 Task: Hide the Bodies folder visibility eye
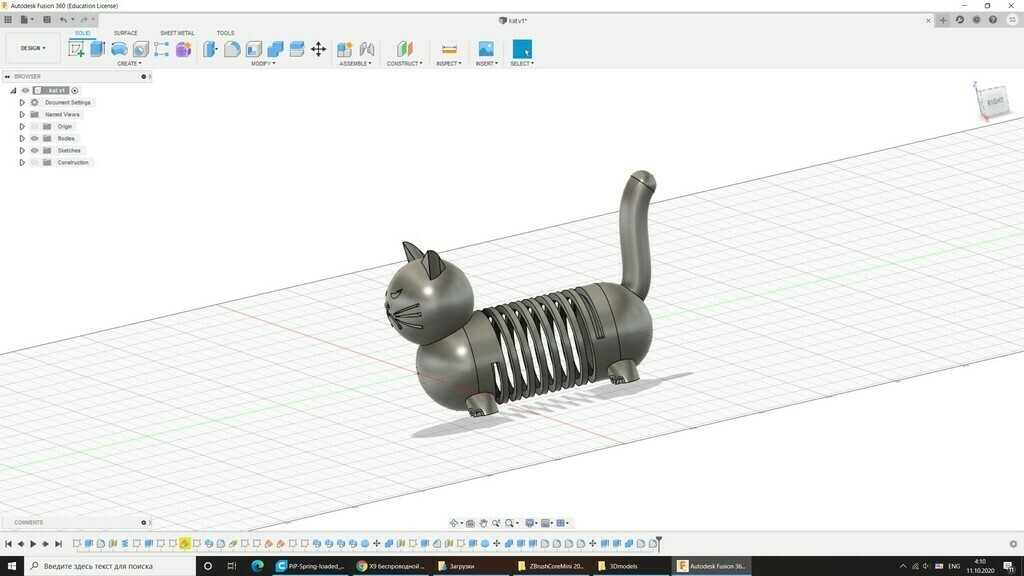[34, 138]
